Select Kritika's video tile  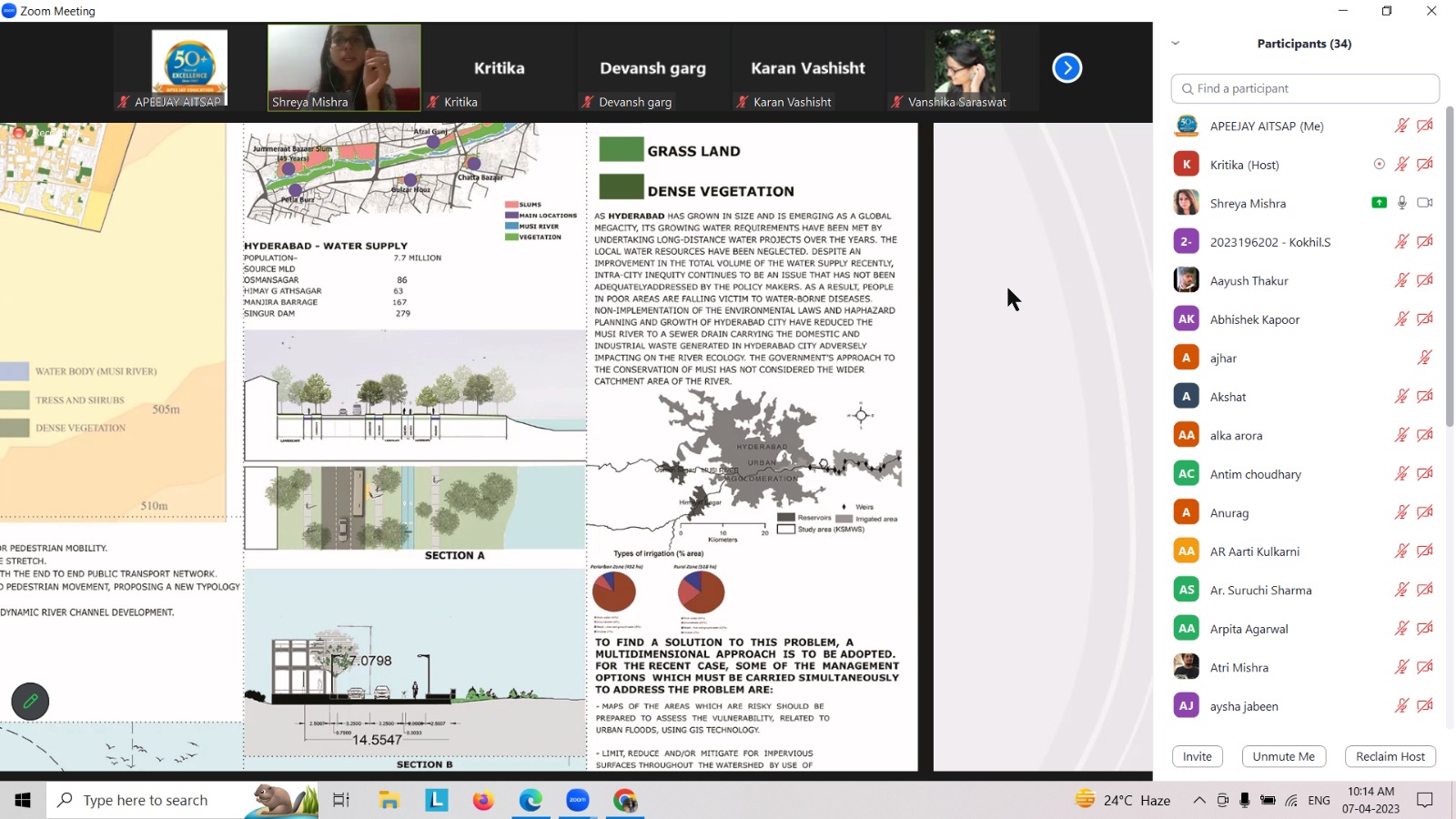pos(499,67)
